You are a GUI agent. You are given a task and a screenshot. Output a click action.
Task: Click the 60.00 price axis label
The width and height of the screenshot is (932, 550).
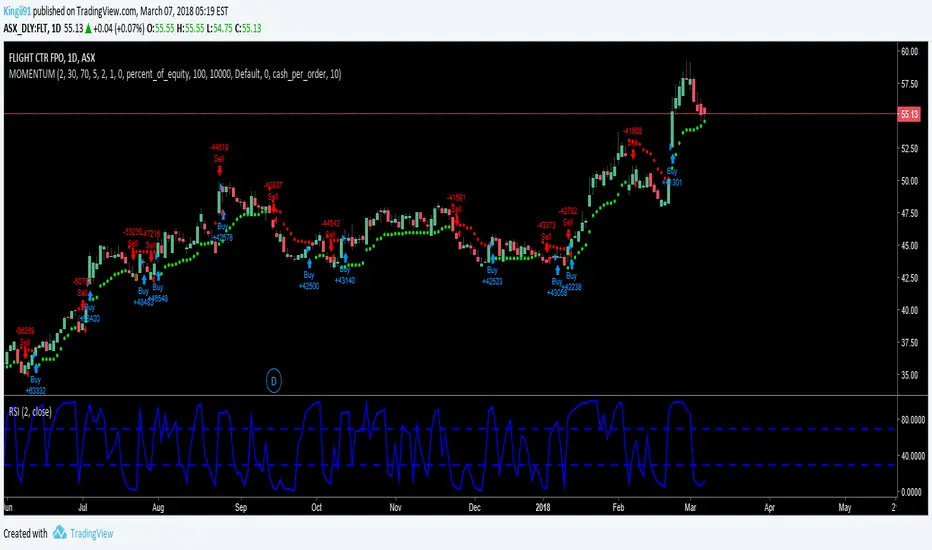click(909, 51)
